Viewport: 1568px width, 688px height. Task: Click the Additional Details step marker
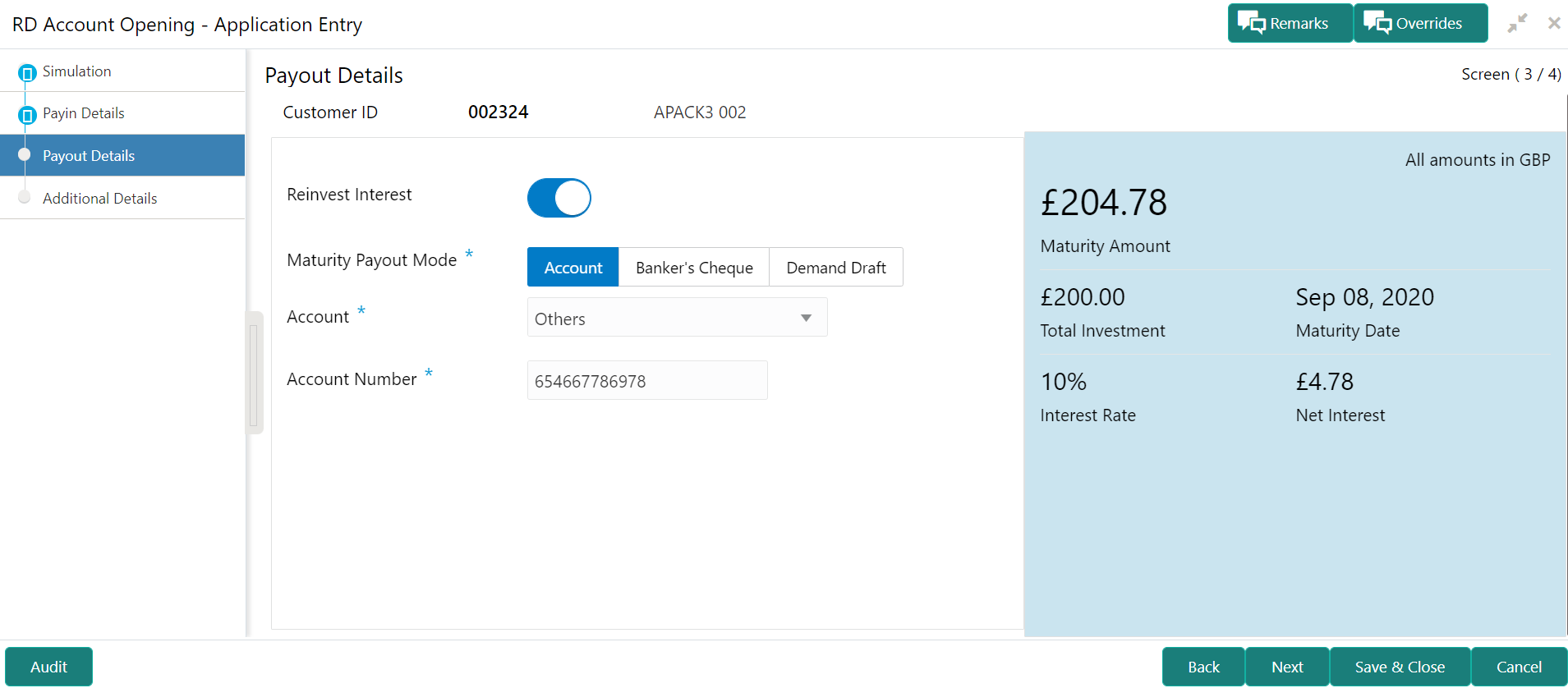(25, 197)
